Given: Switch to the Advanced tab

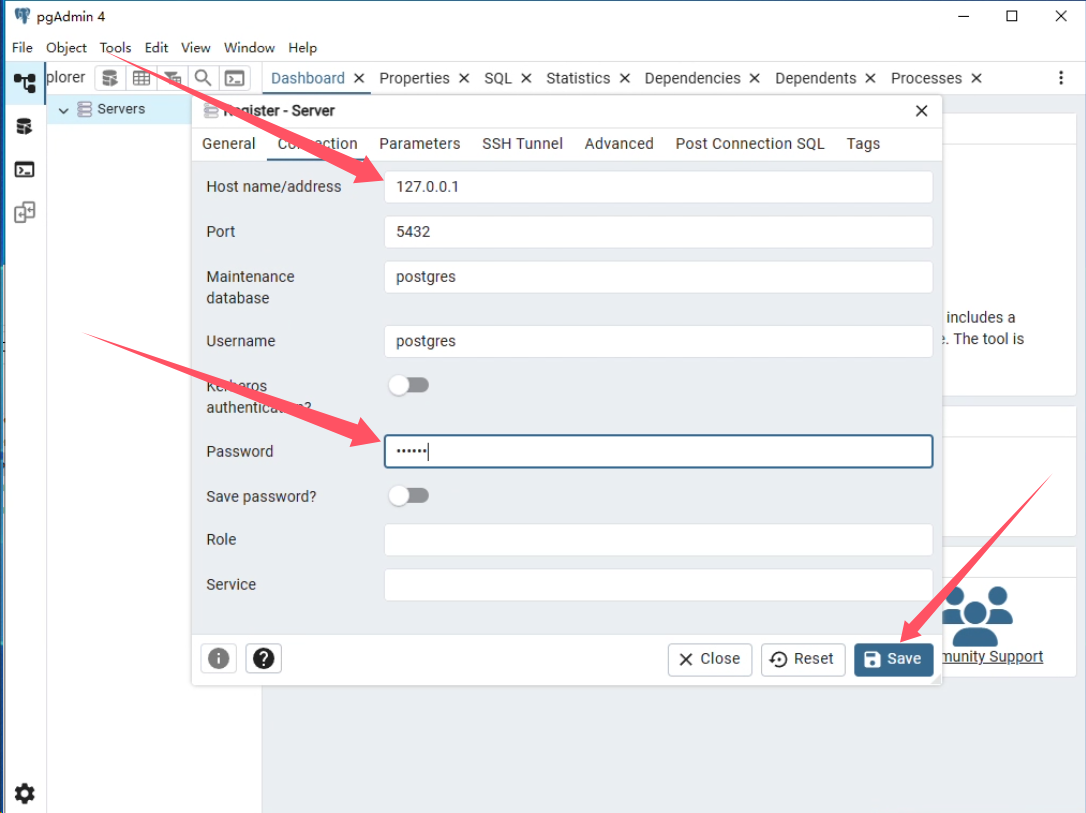Looking at the screenshot, I should [619, 143].
